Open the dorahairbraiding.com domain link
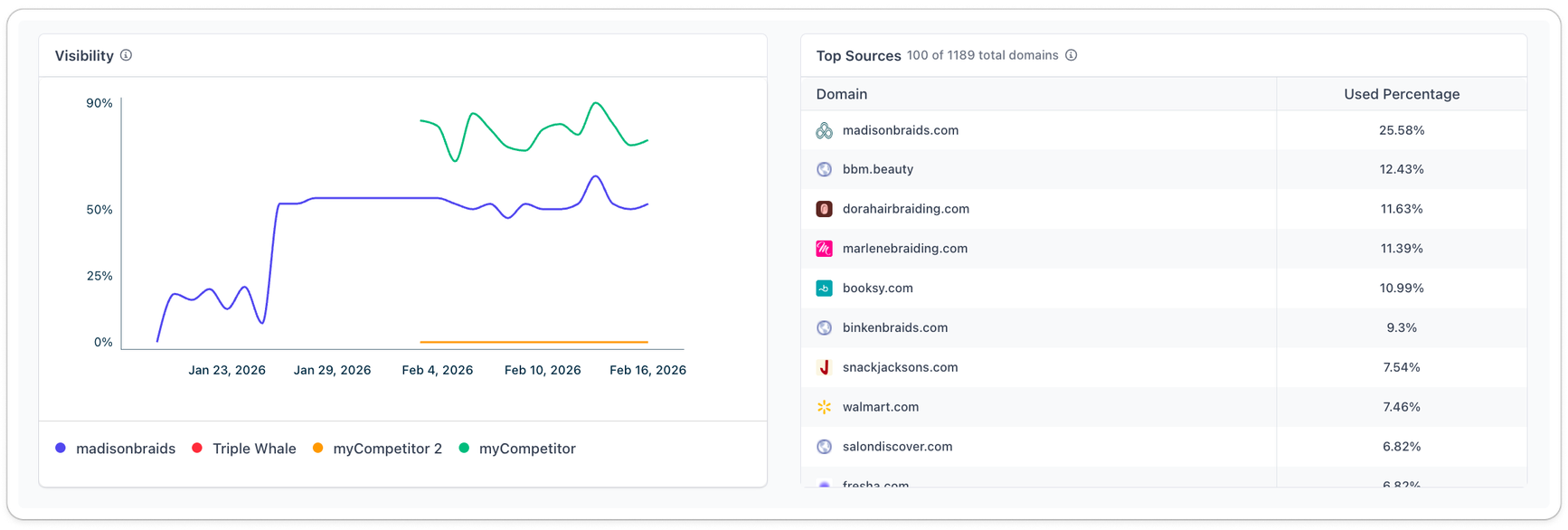The height and width of the screenshot is (530, 1568). tap(906, 209)
